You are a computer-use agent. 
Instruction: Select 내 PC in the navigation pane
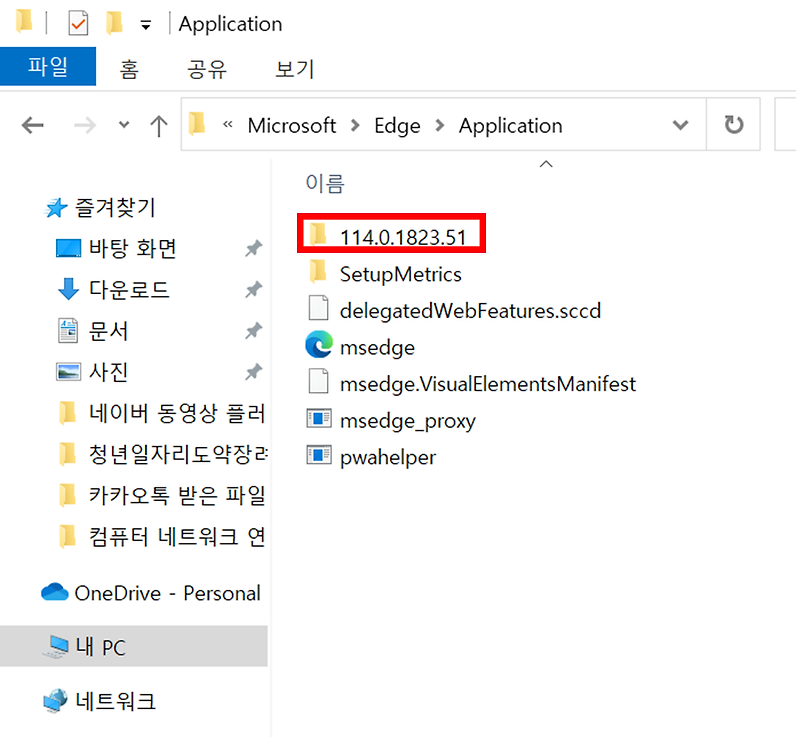(x=134, y=646)
